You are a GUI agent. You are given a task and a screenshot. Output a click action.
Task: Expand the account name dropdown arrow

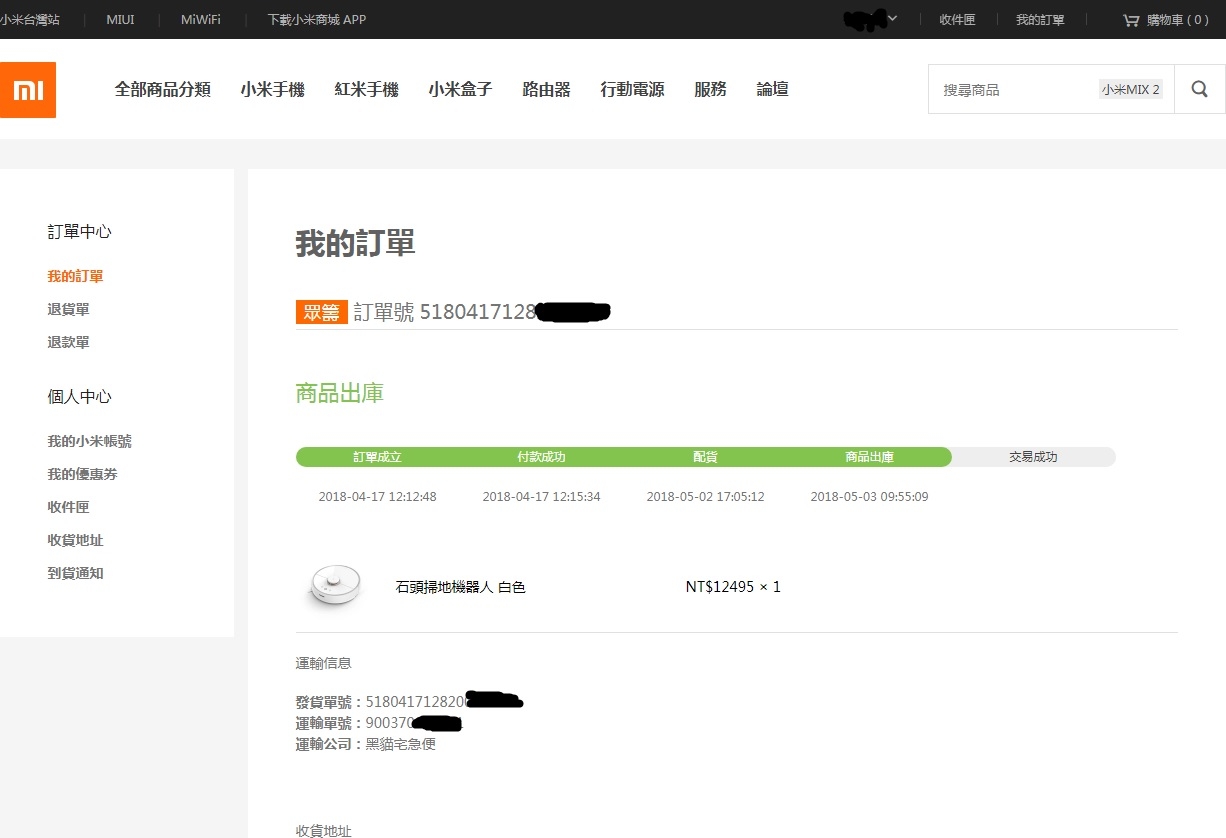click(893, 19)
